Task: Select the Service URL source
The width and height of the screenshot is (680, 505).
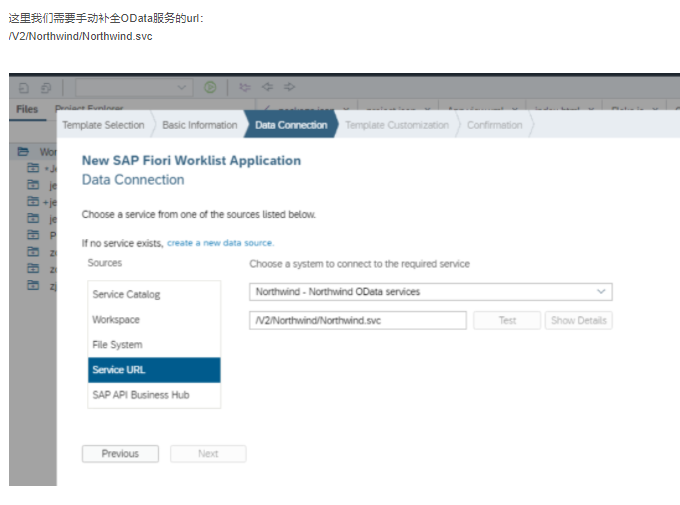Action: 154,370
